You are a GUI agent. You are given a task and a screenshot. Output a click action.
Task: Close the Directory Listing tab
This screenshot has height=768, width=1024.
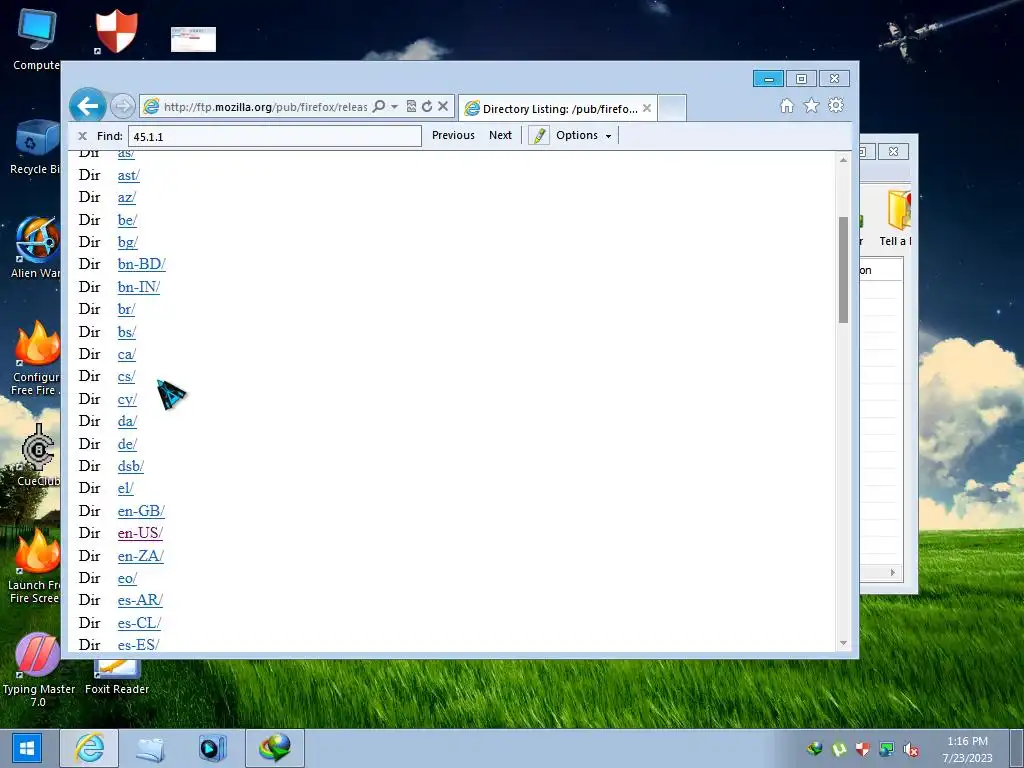647,108
